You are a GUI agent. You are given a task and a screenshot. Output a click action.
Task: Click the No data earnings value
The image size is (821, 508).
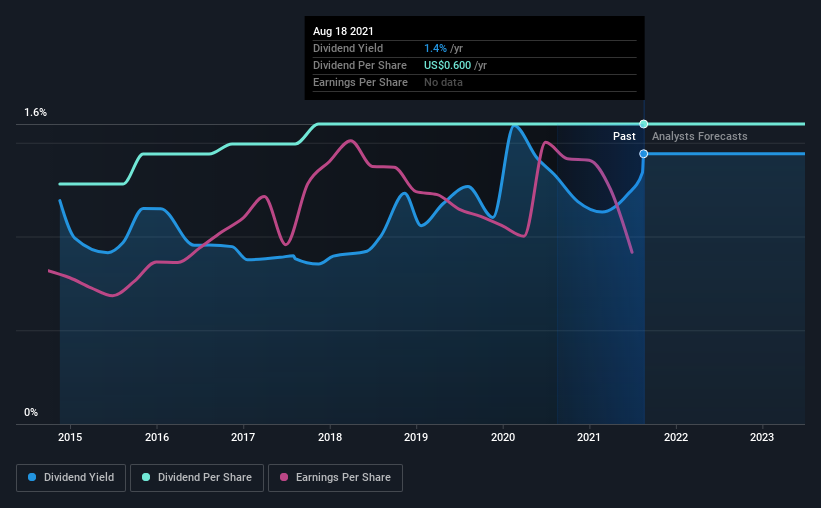443,82
